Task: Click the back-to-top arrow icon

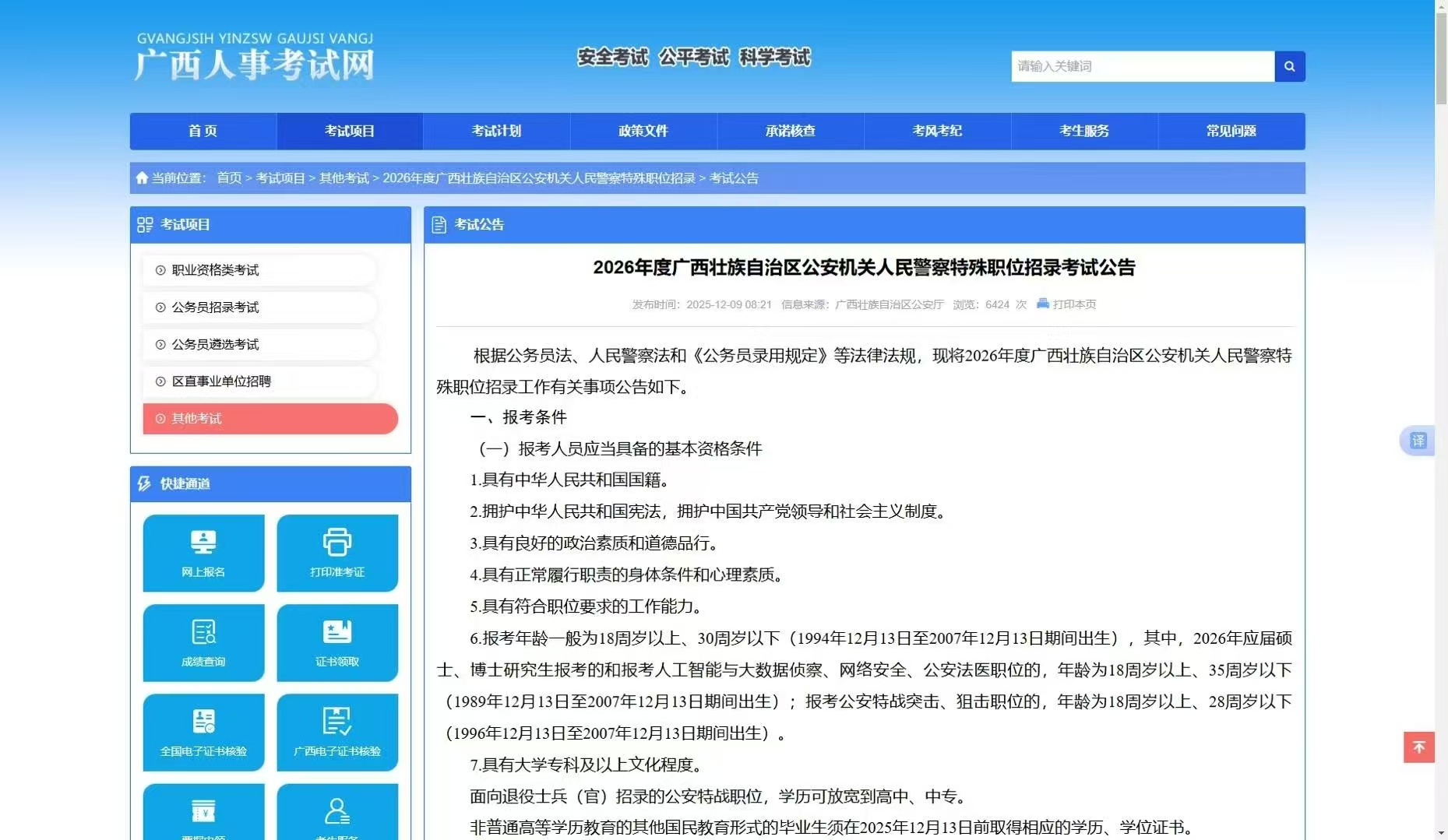Action: pyautogui.click(x=1418, y=747)
